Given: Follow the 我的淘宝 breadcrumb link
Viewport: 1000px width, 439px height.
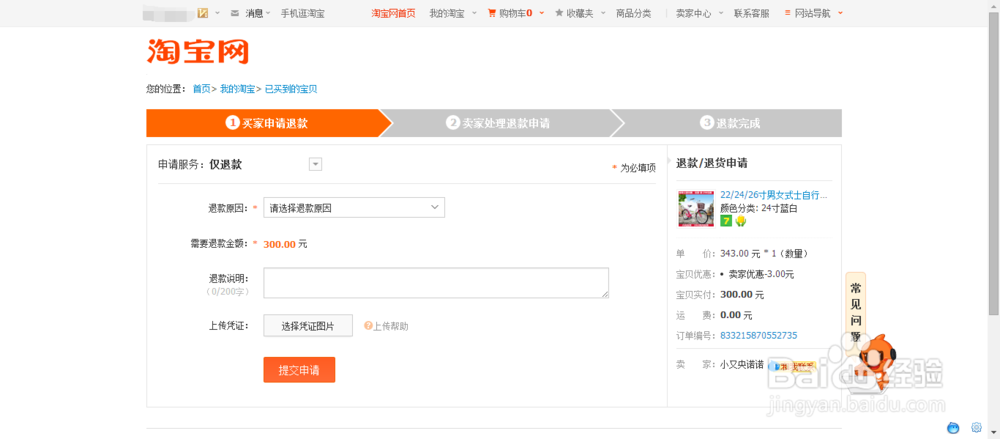Looking at the screenshot, I should [x=237, y=89].
